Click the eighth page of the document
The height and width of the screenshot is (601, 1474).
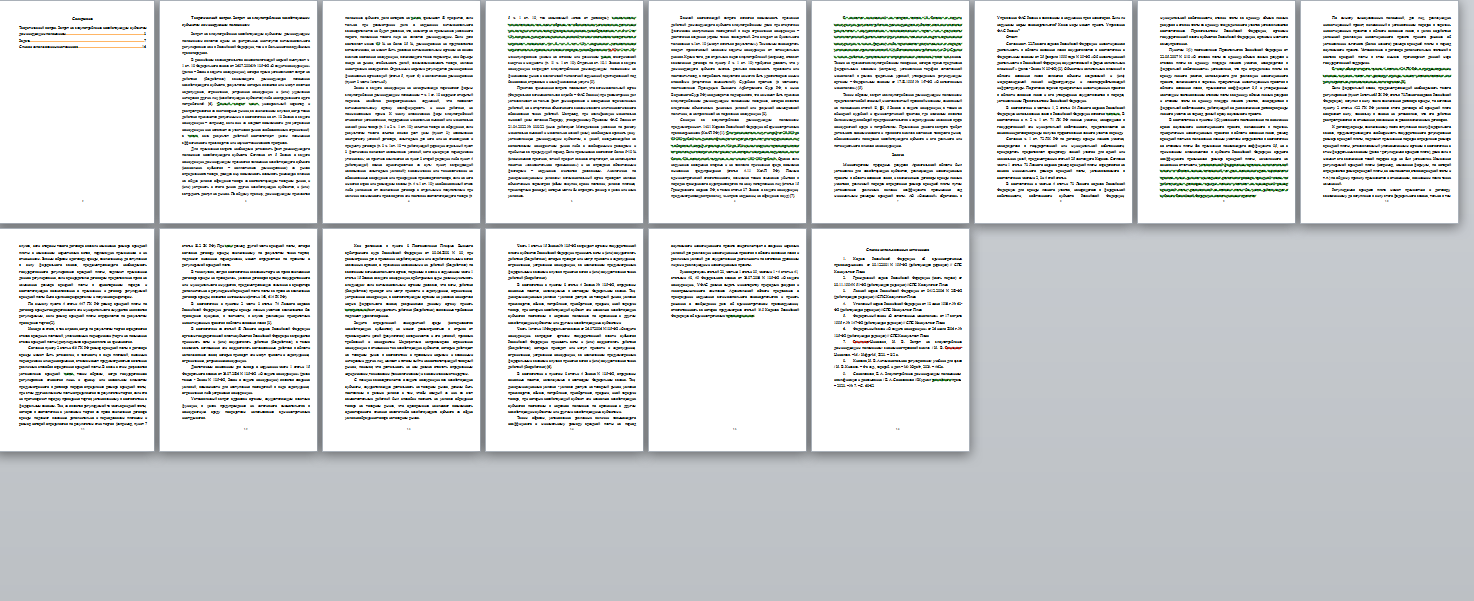point(1215,111)
